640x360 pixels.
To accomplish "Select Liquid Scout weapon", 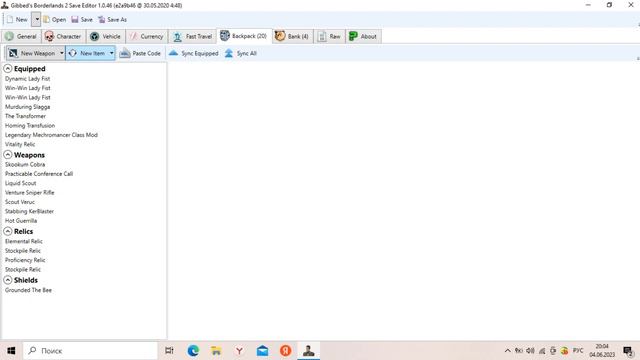I will [x=20, y=183].
